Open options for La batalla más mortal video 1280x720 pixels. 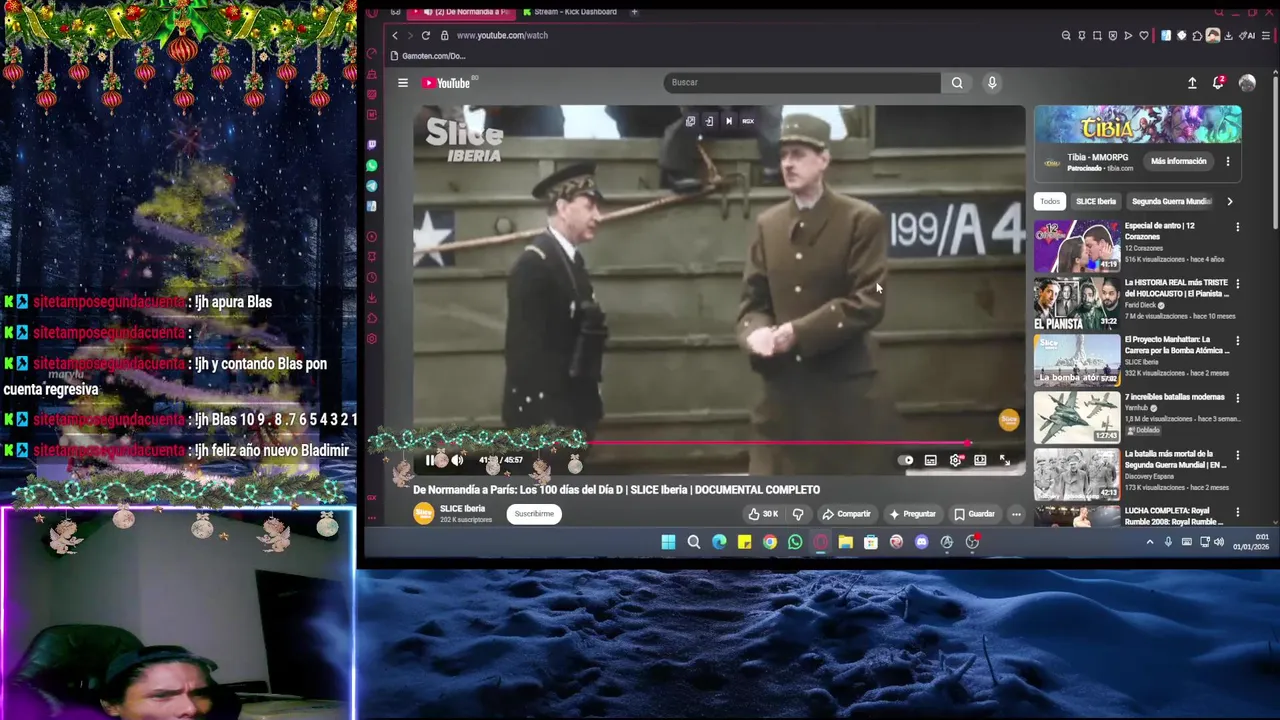[x=1238, y=455]
